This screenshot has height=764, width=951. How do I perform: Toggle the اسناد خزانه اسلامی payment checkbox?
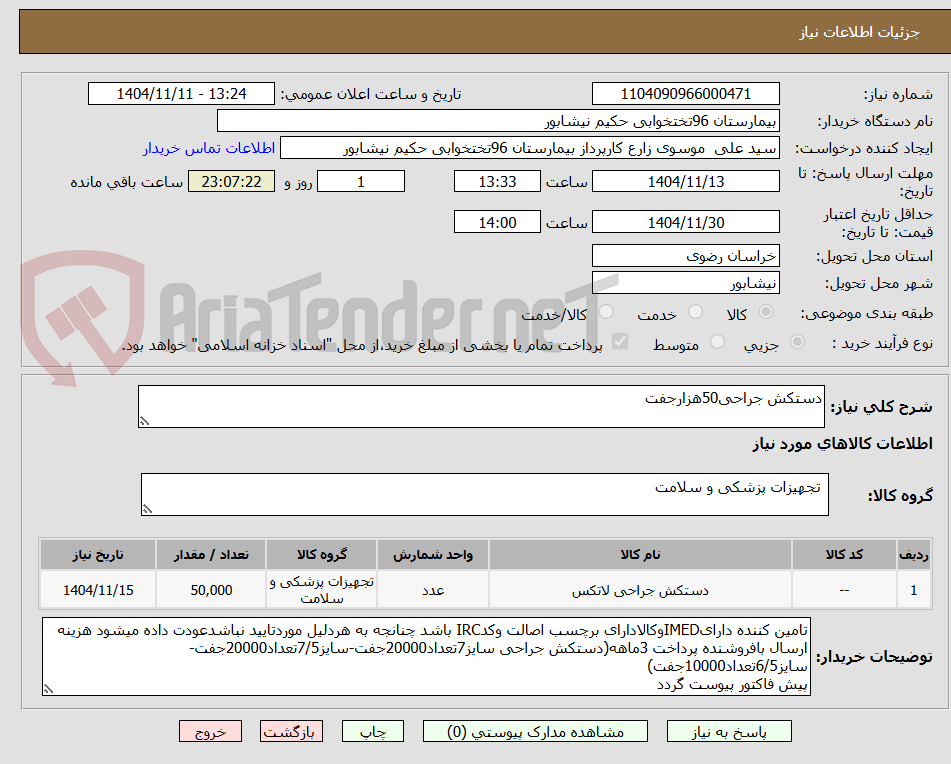click(620, 342)
